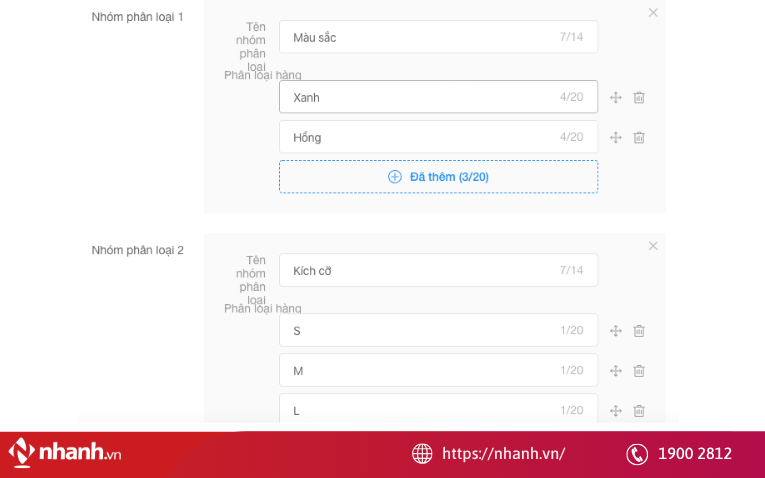Delete the Xanh variation with trash icon
The image size is (765, 478).
pyautogui.click(x=639, y=98)
